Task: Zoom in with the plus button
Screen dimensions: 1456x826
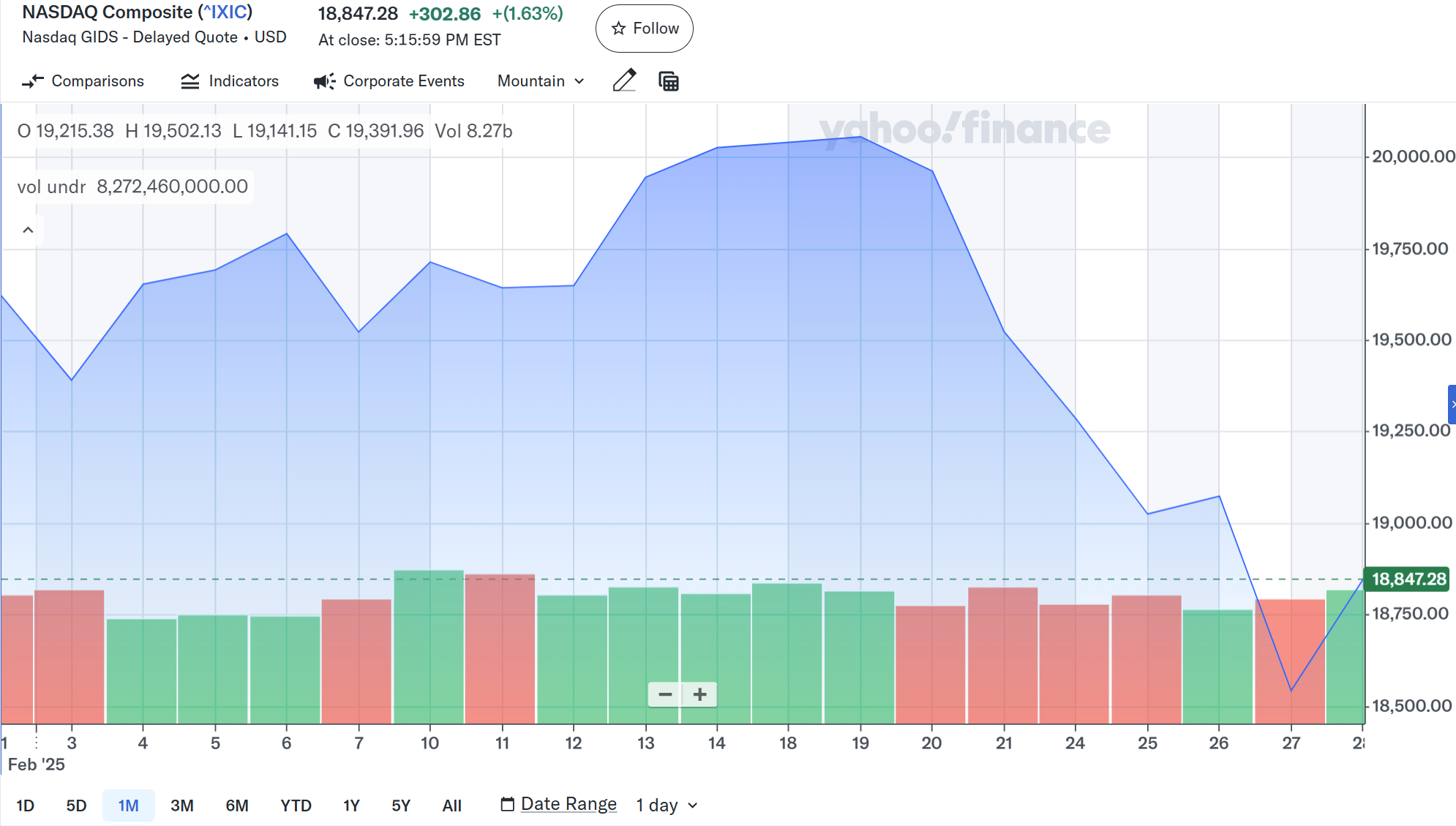Action: 700,694
